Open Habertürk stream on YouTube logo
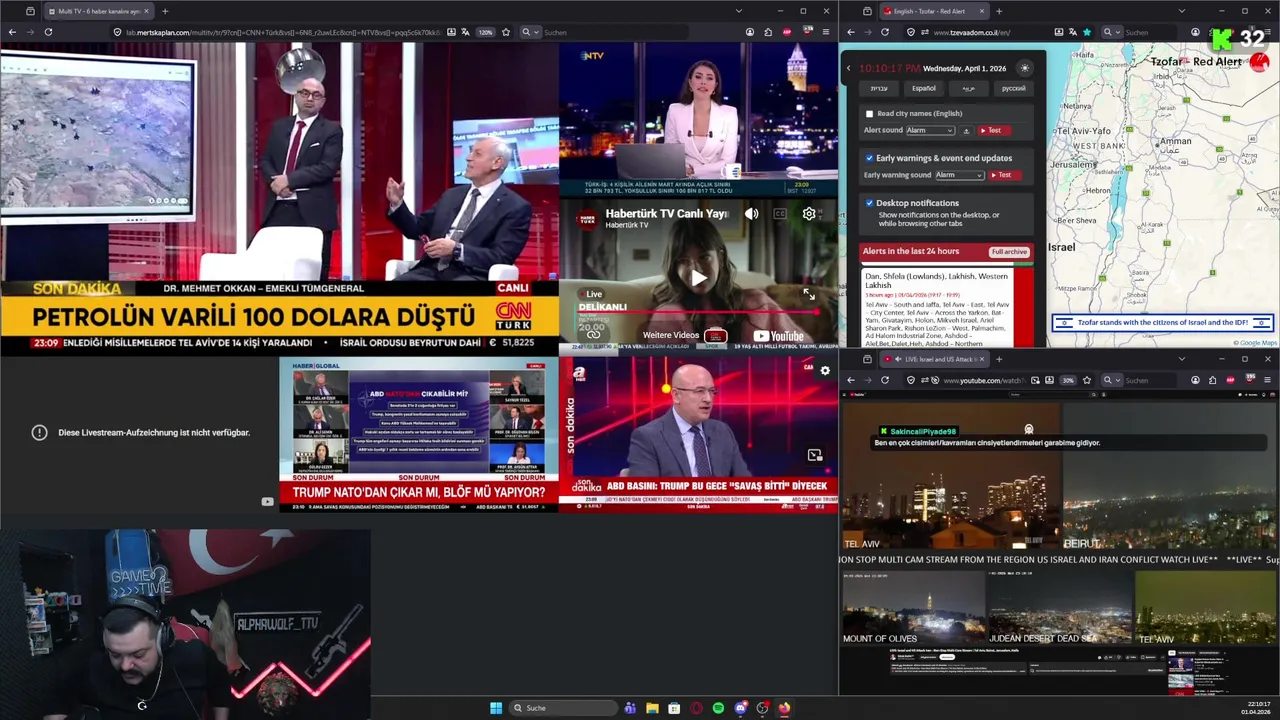 (x=779, y=336)
